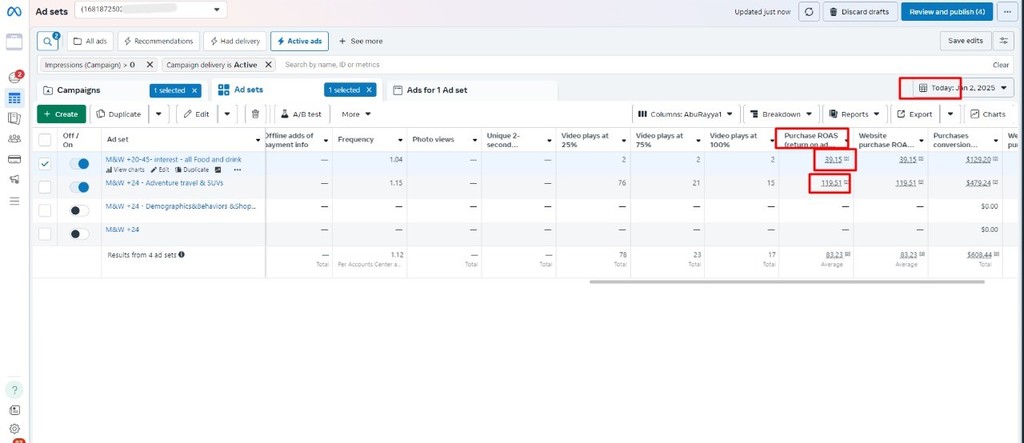
Task: Turn on the M&W +24 ad set toggle
Action: click(x=80, y=234)
